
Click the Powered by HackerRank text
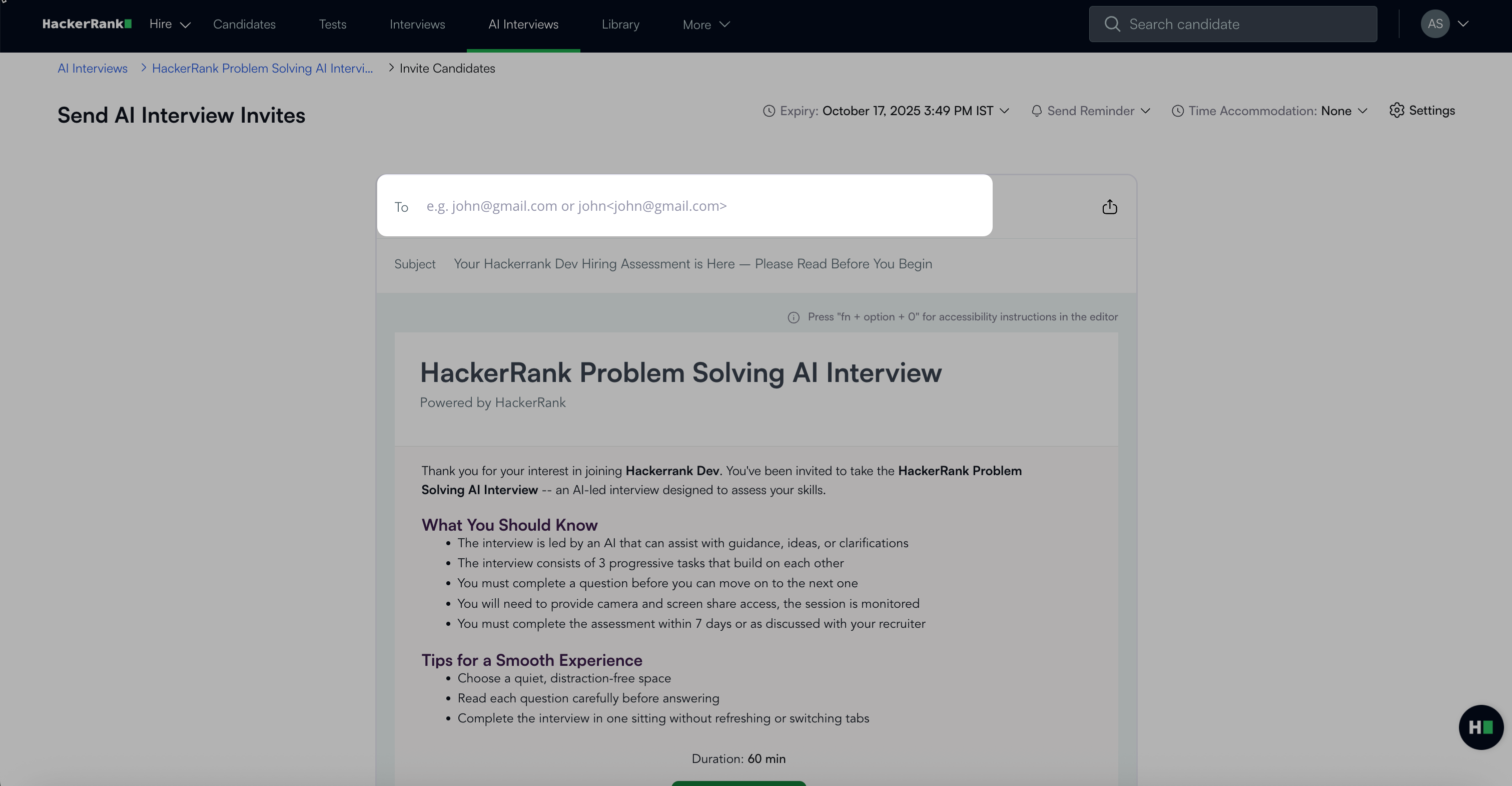click(x=493, y=403)
